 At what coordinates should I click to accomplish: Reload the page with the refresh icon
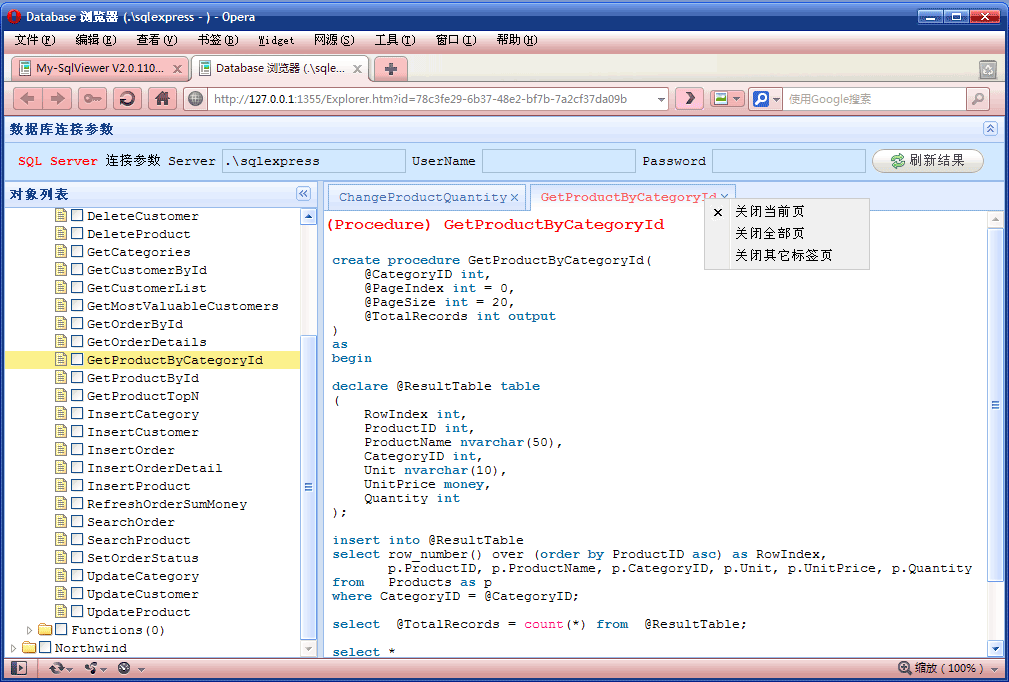click(127, 99)
